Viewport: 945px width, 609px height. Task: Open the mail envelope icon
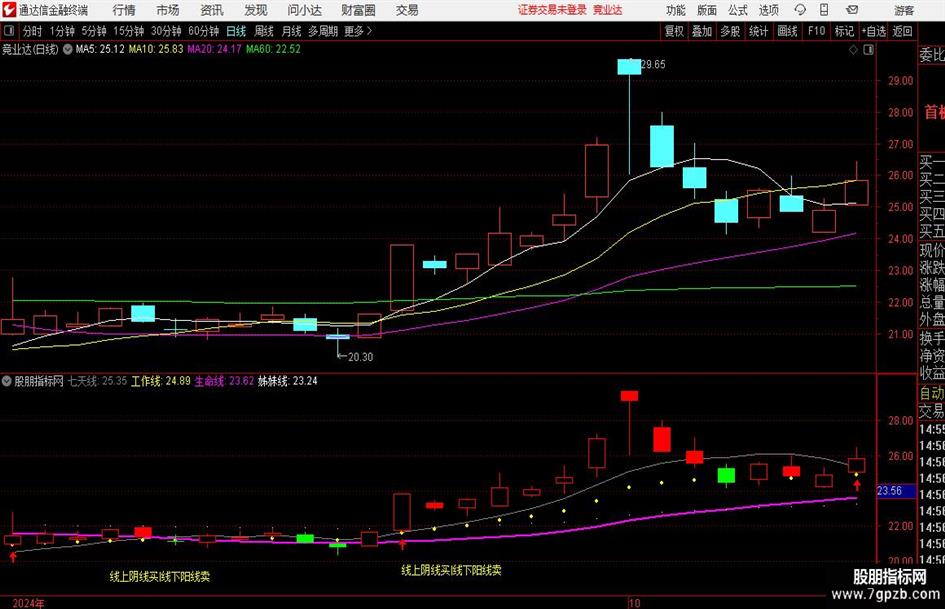click(x=852, y=10)
